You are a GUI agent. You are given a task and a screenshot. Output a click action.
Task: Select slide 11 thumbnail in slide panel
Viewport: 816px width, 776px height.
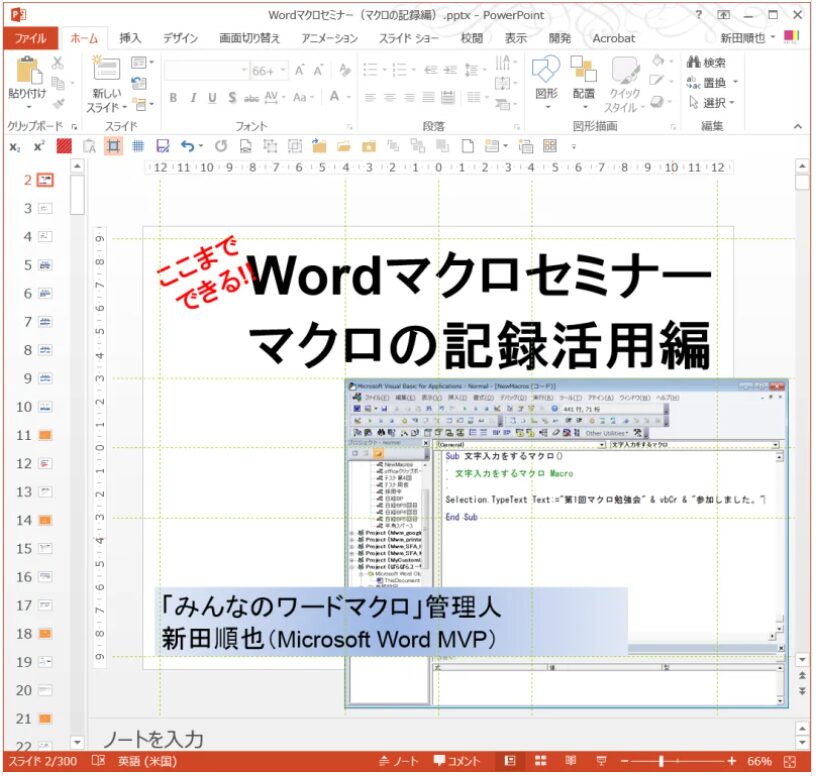point(45,435)
